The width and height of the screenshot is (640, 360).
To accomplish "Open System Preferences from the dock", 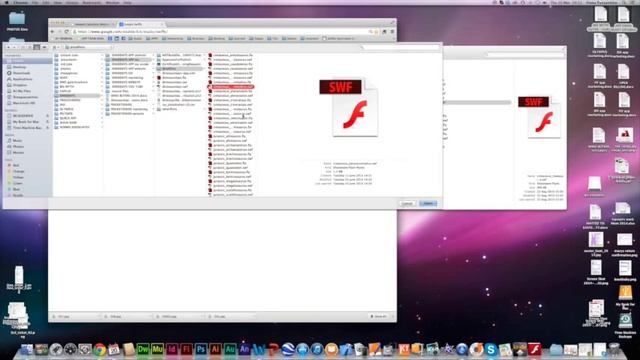I will tap(85, 350).
